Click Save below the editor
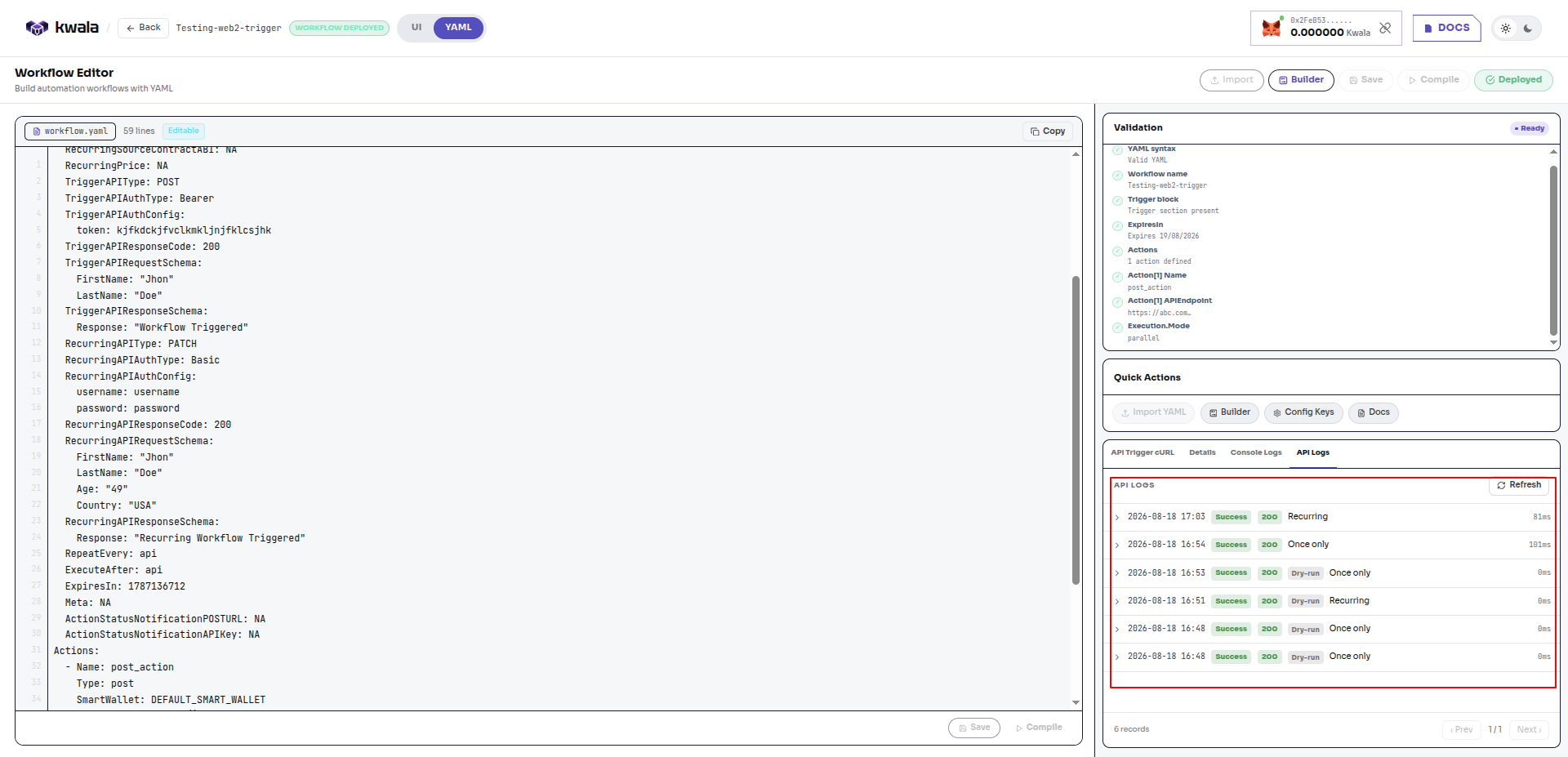Image resolution: width=1568 pixels, height=757 pixels. pyautogui.click(x=973, y=728)
